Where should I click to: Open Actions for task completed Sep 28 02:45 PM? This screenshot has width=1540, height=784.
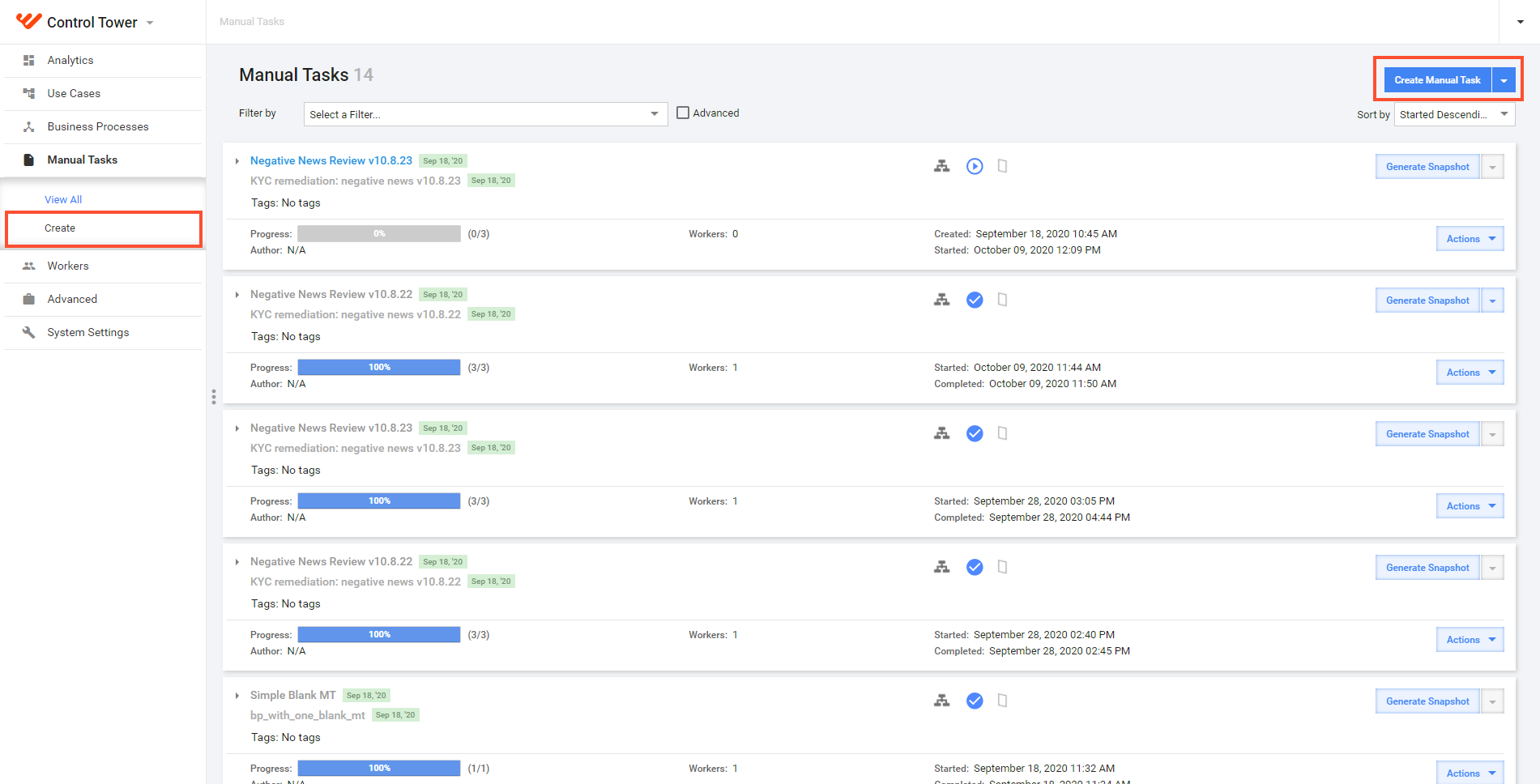(x=1470, y=640)
